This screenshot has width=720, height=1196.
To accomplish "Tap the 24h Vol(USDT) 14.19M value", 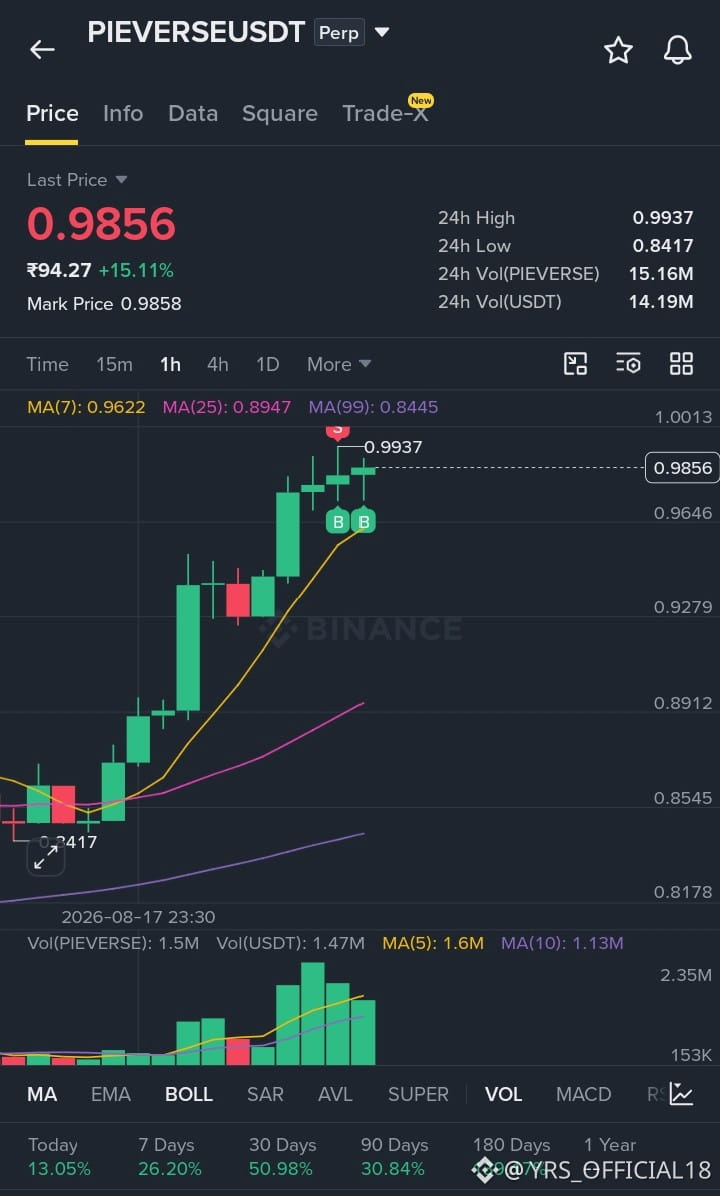I will pos(661,302).
